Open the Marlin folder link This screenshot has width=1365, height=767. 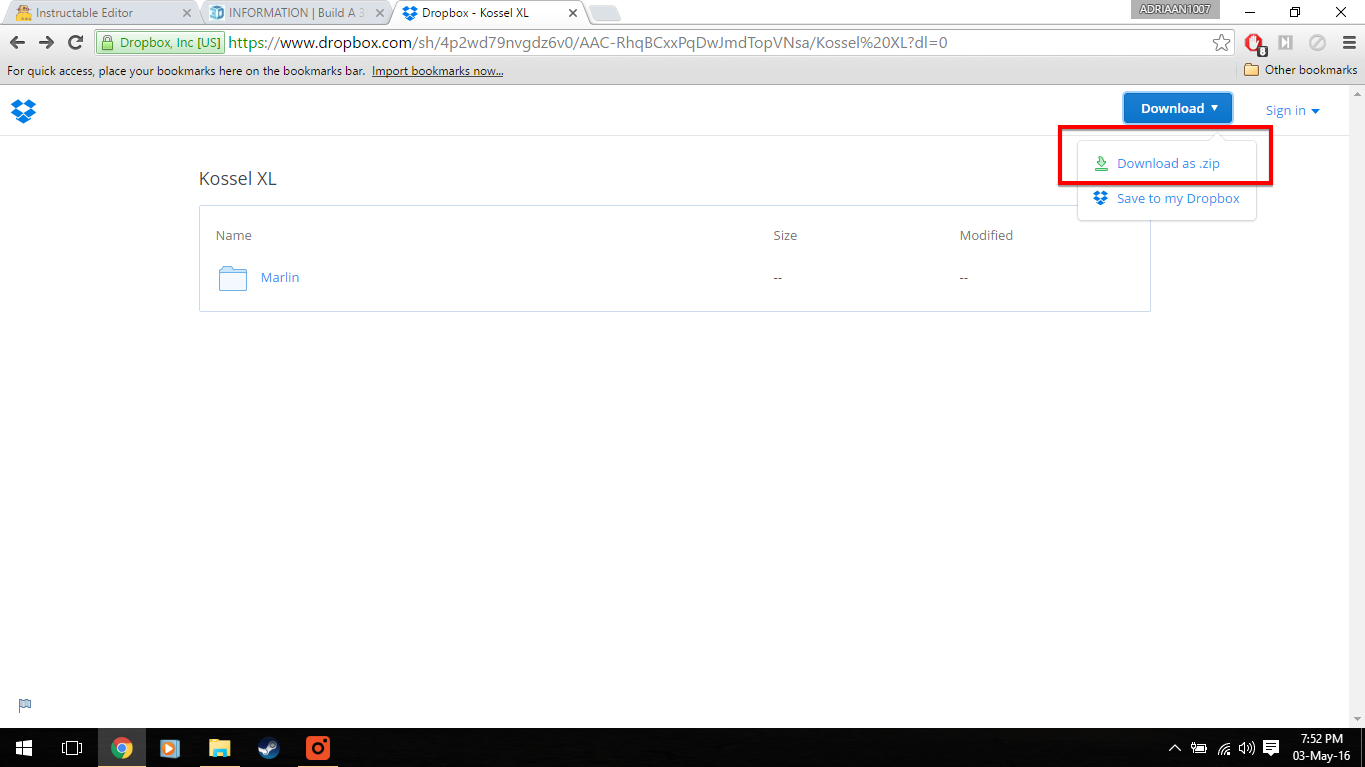tap(280, 277)
